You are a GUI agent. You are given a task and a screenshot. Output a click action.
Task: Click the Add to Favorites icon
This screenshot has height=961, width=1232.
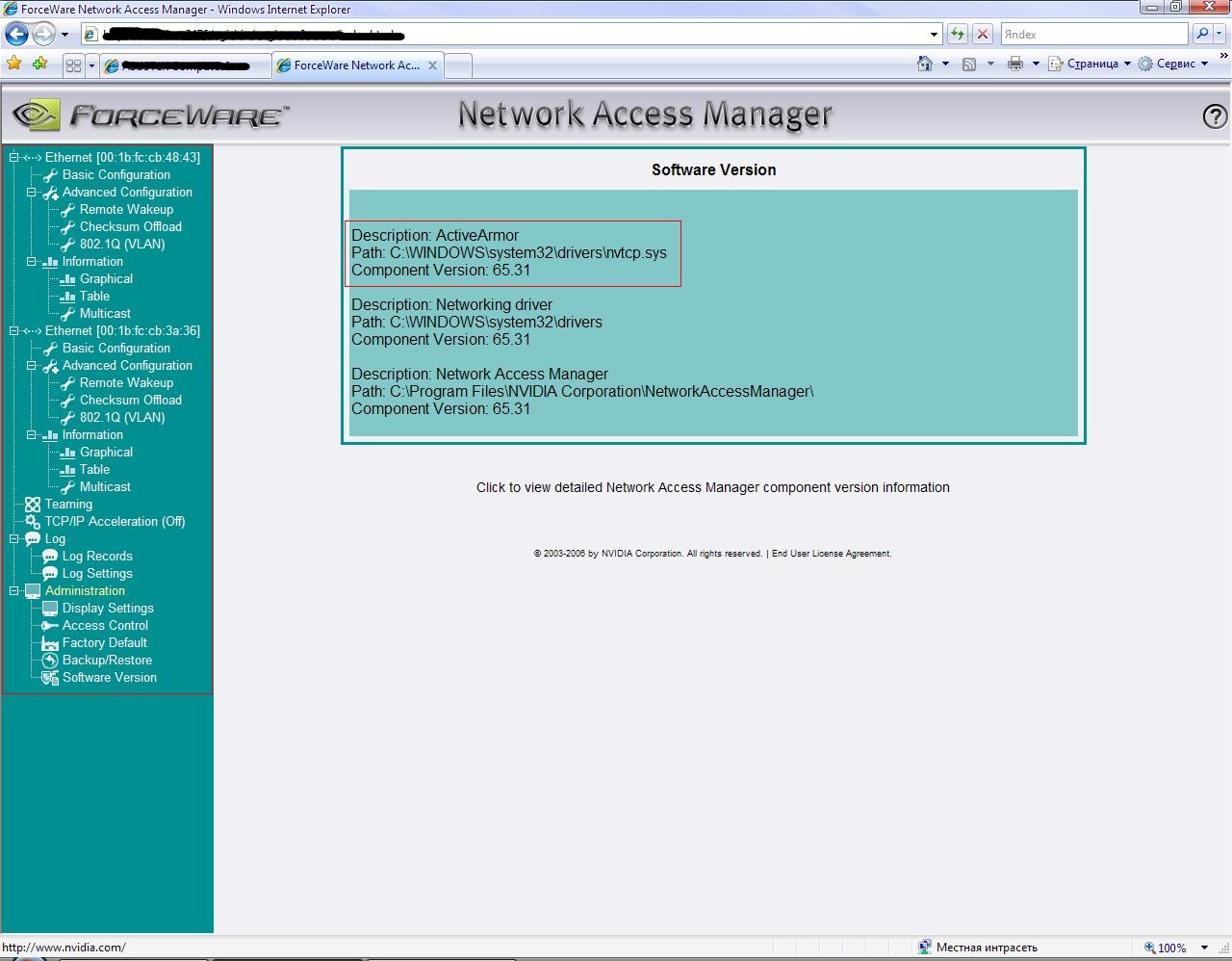(x=39, y=65)
